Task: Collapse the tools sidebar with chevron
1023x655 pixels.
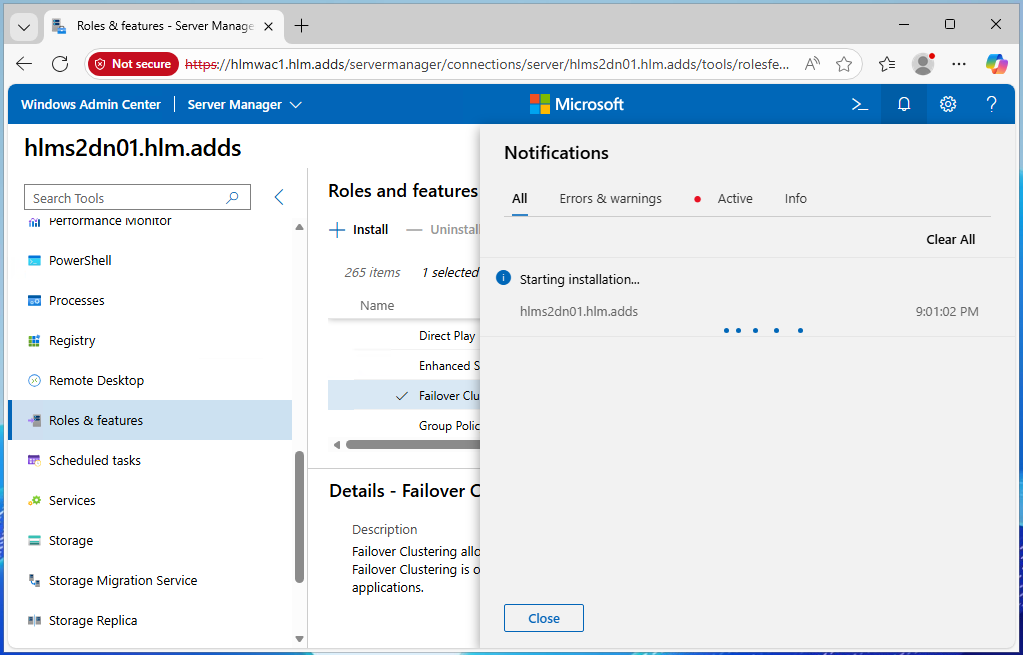Action: [279, 198]
